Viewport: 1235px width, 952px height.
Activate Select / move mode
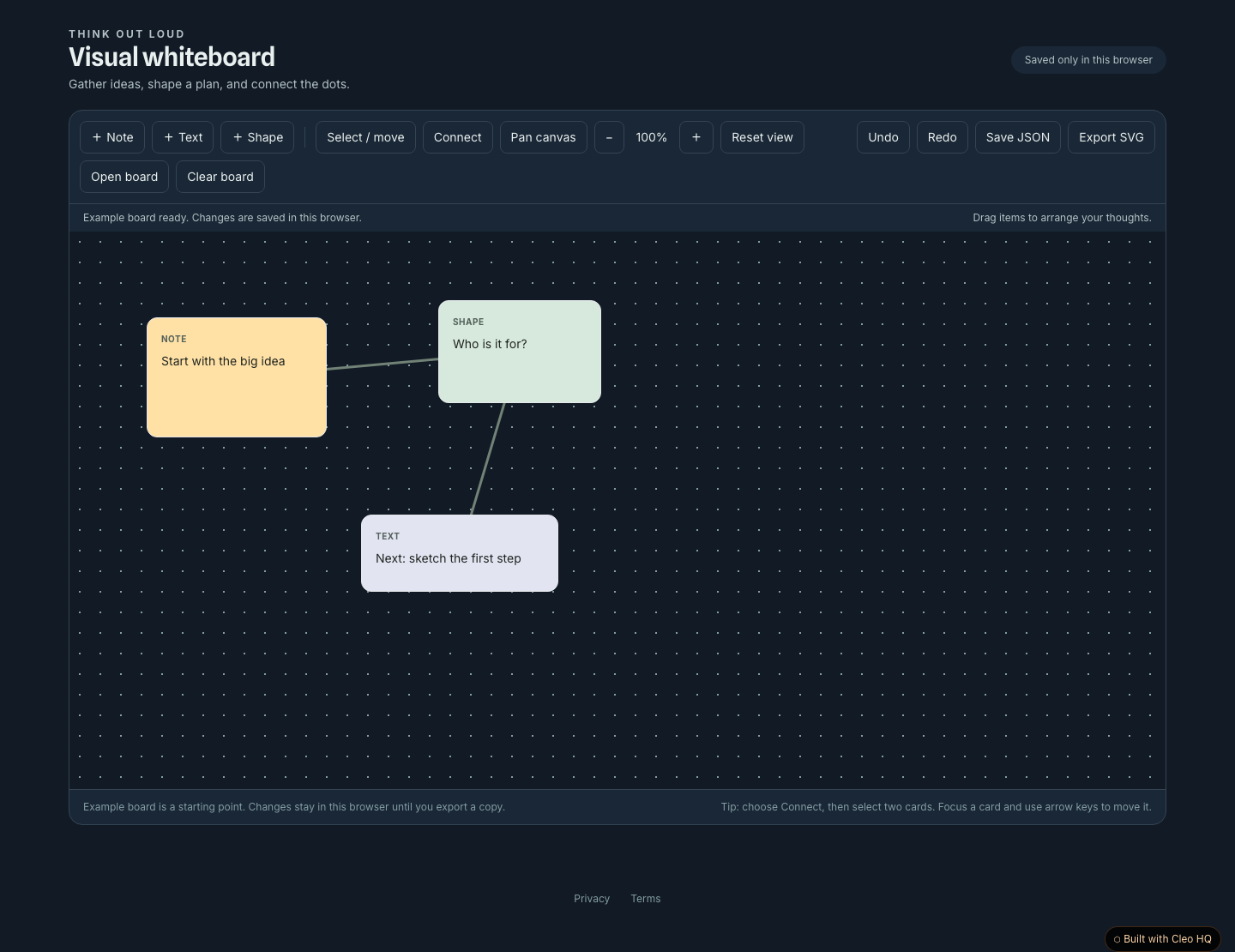(x=365, y=137)
